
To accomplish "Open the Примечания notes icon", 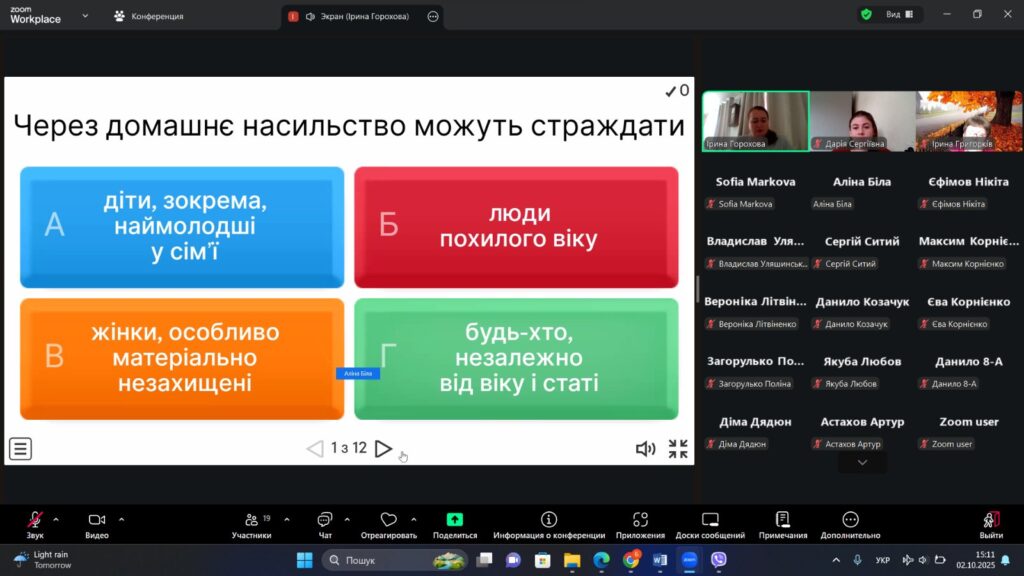I will point(782,520).
